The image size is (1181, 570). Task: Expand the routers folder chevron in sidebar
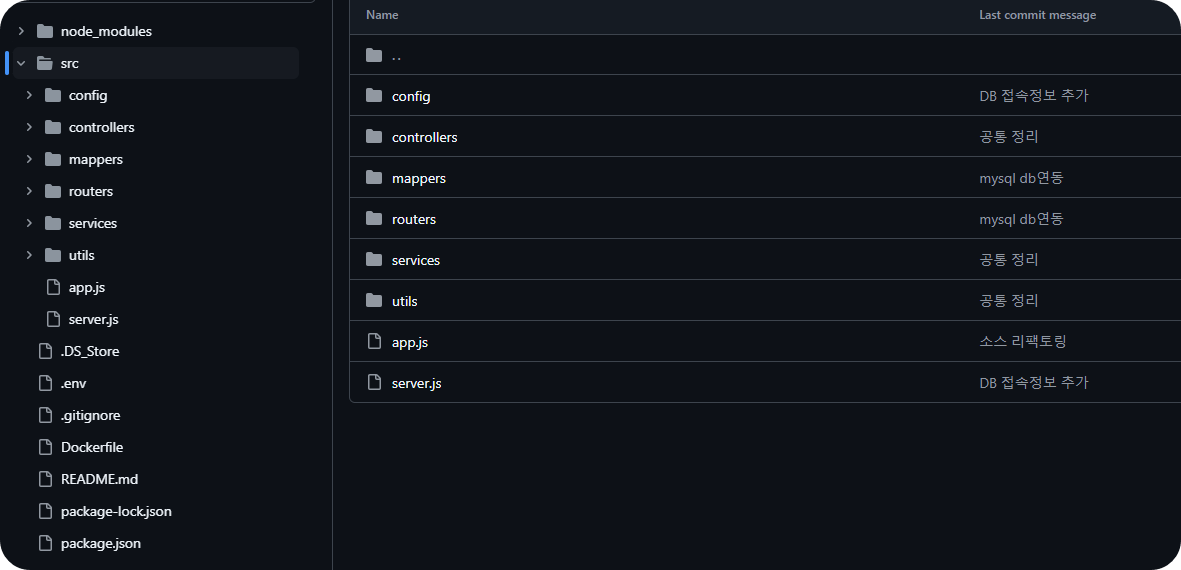(29, 191)
